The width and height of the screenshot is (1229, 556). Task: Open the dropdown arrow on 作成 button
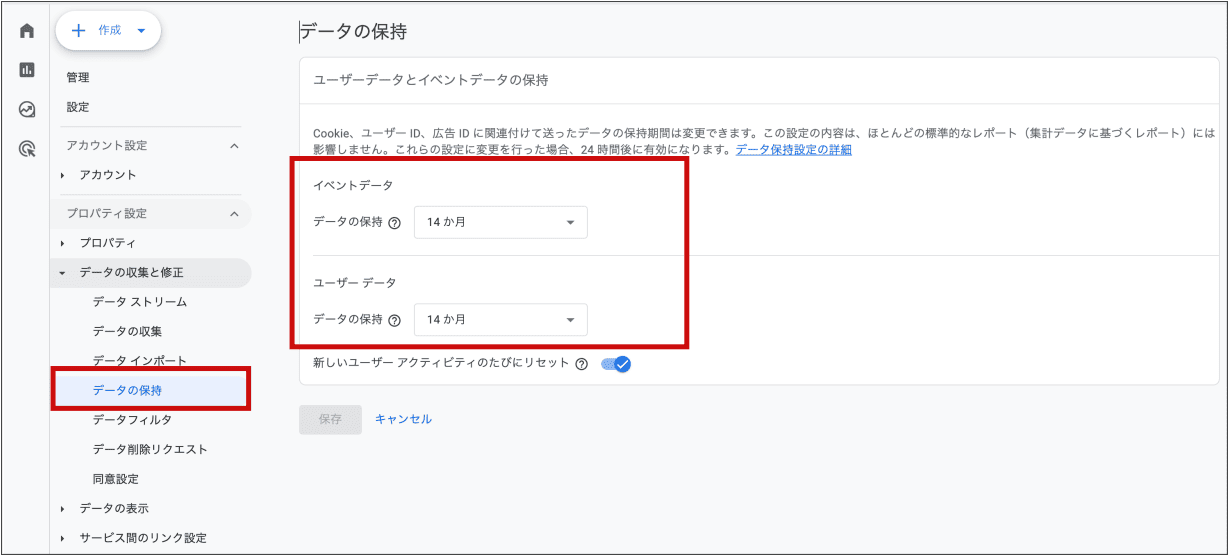141,31
